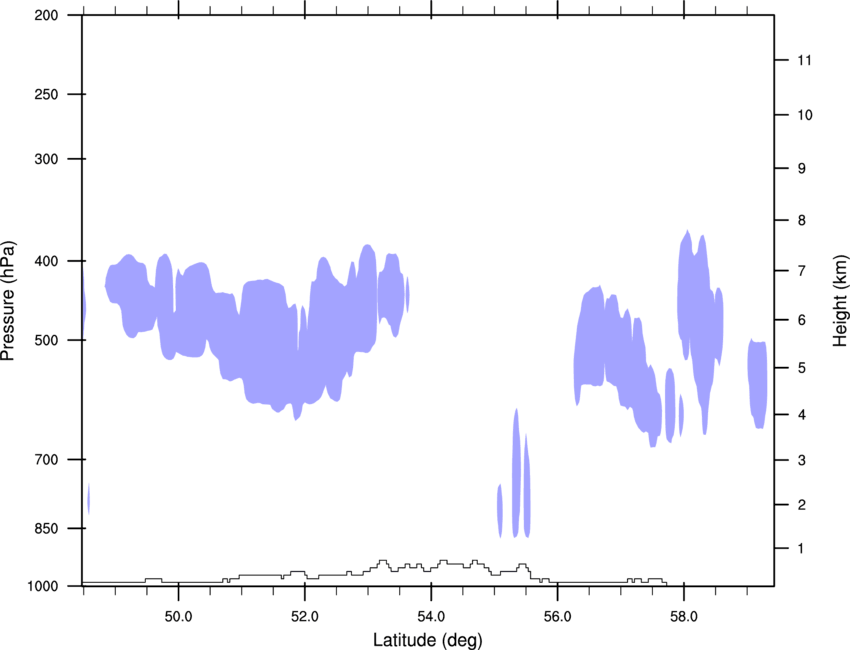Click the "Latitude (deg)" axis title
The width and height of the screenshot is (850, 650).
click(428, 640)
